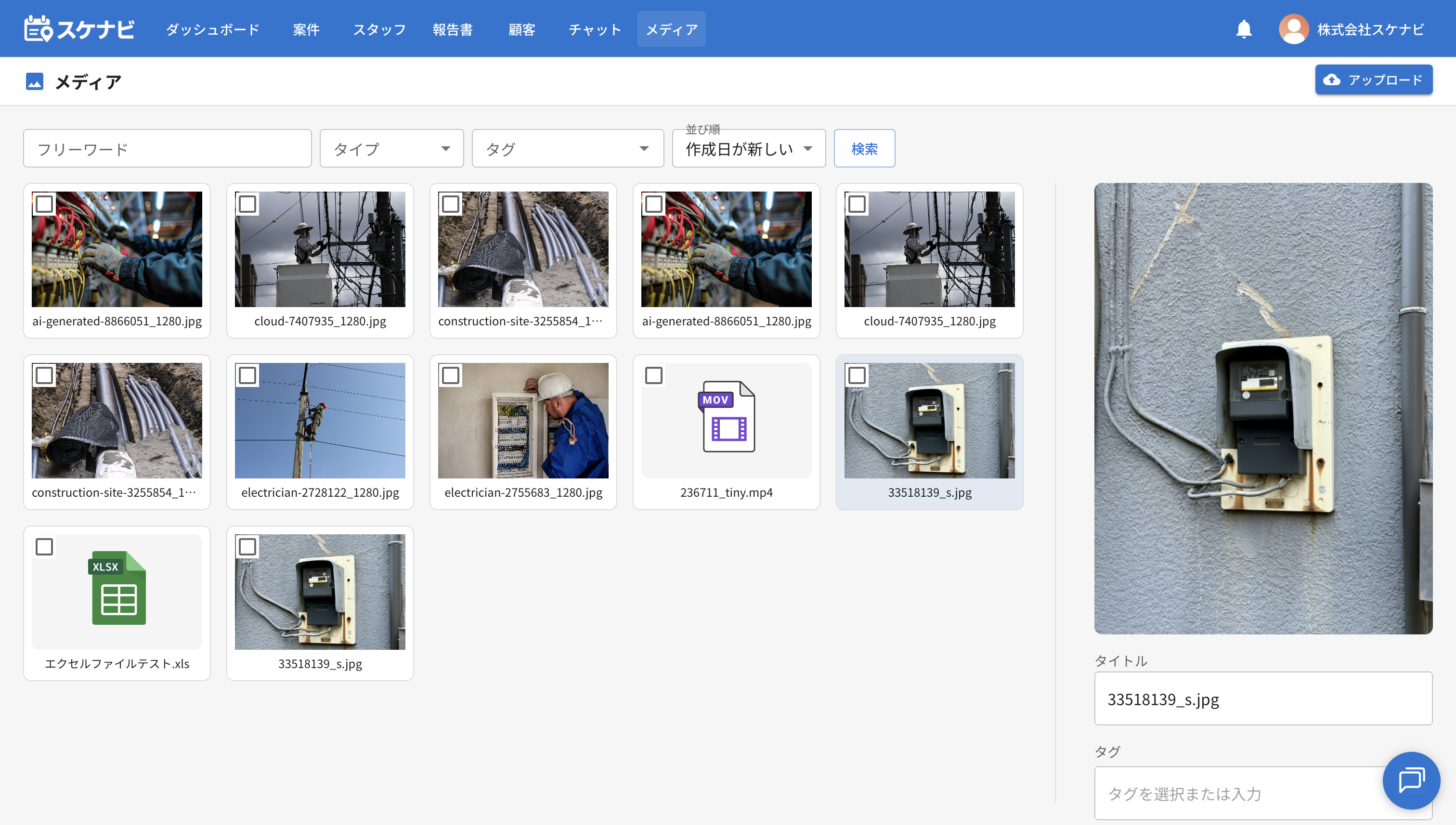1456x825 pixels.
Task: Open the 並び順 sort order dropdown
Action: point(748,148)
